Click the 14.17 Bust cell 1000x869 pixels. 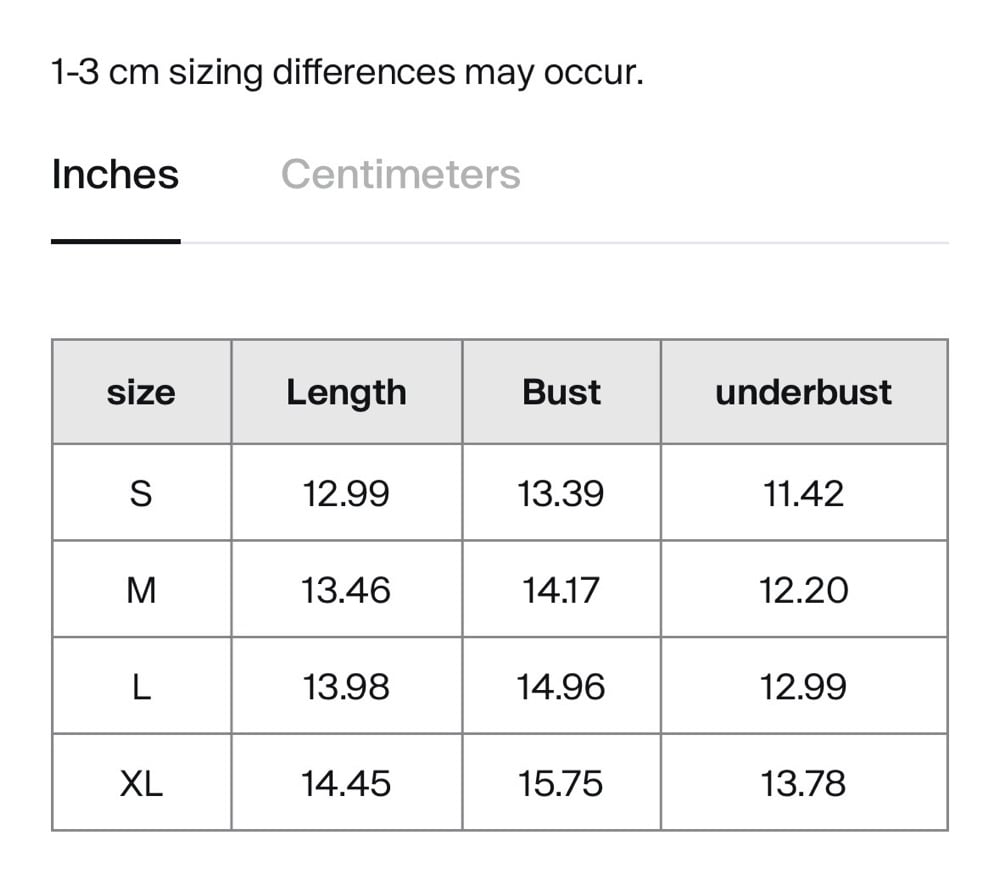[x=561, y=590]
